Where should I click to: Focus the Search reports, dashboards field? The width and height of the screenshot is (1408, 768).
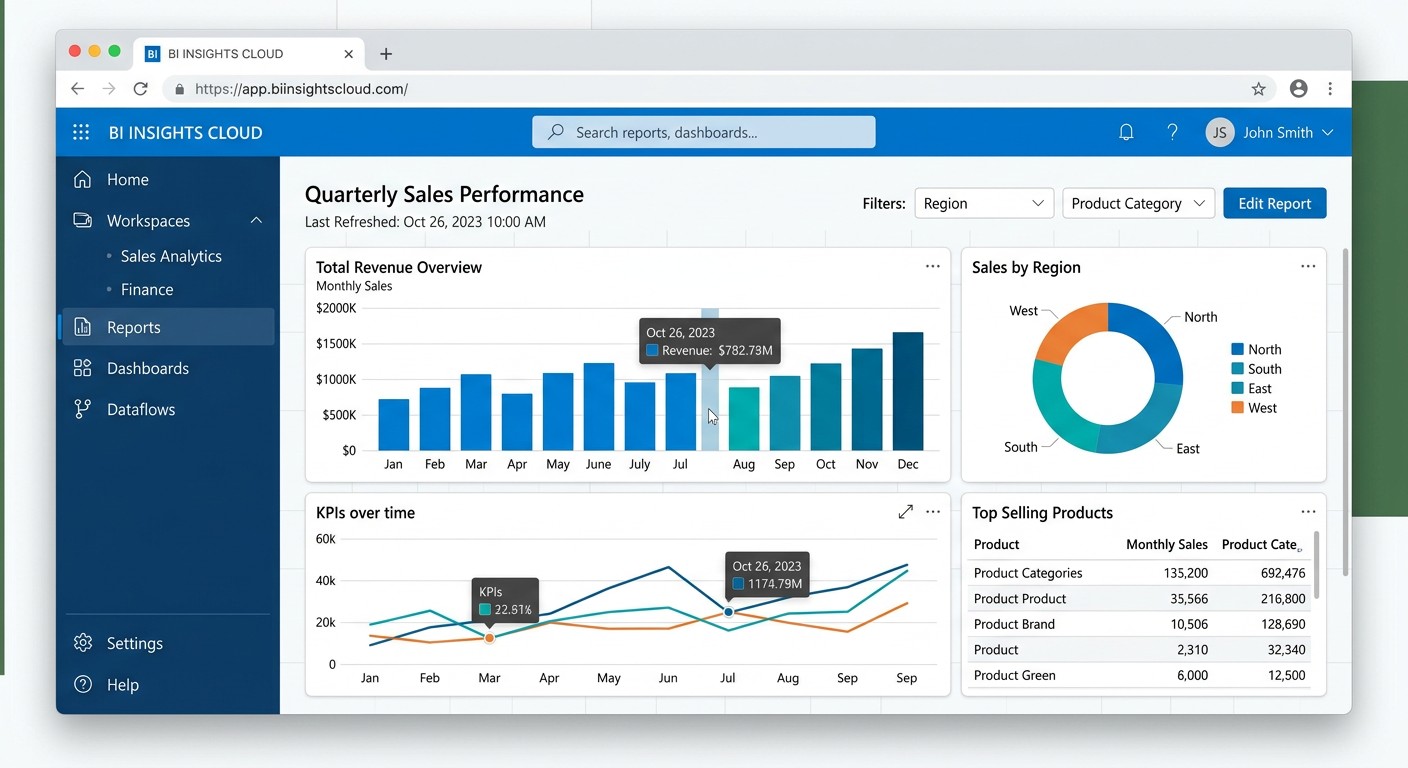click(704, 132)
